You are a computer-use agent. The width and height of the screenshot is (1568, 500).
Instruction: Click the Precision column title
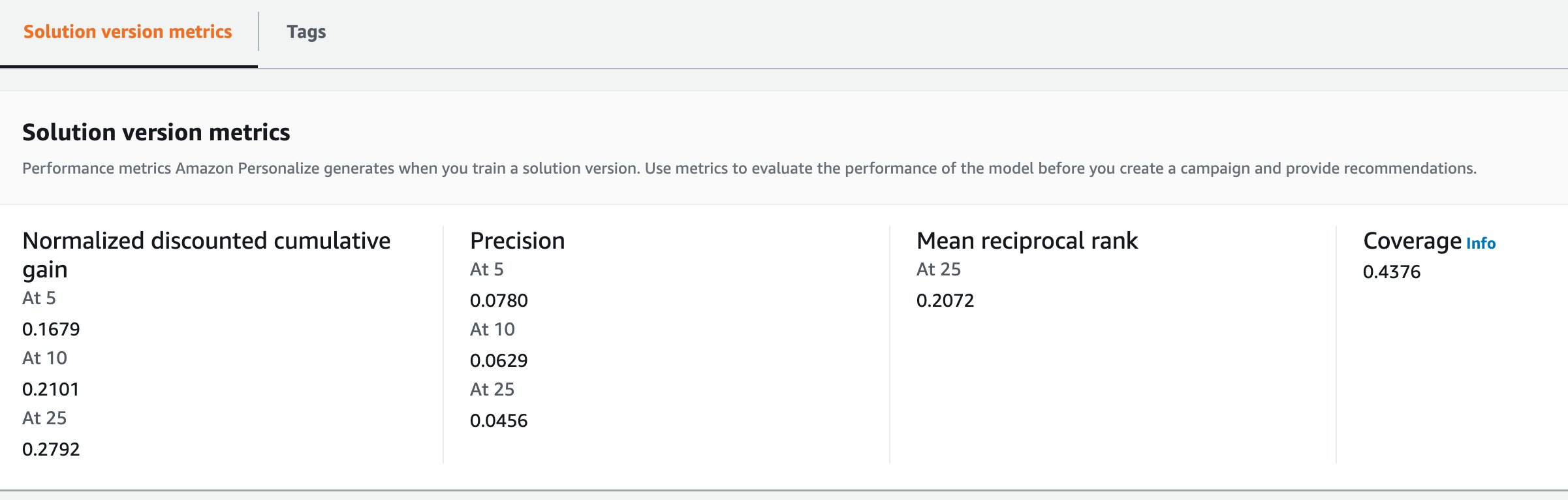pos(517,241)
